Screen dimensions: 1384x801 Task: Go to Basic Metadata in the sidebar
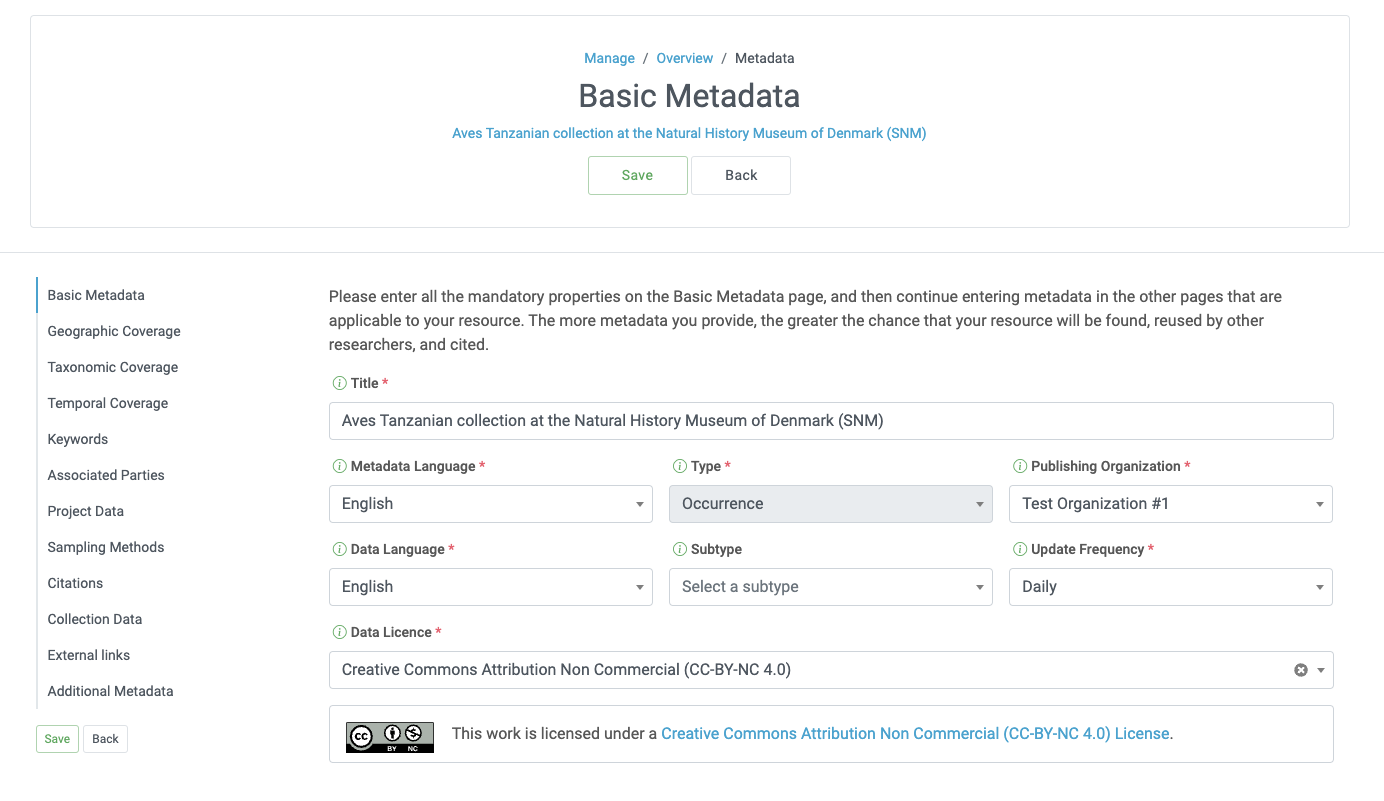[x=96, y=295]
